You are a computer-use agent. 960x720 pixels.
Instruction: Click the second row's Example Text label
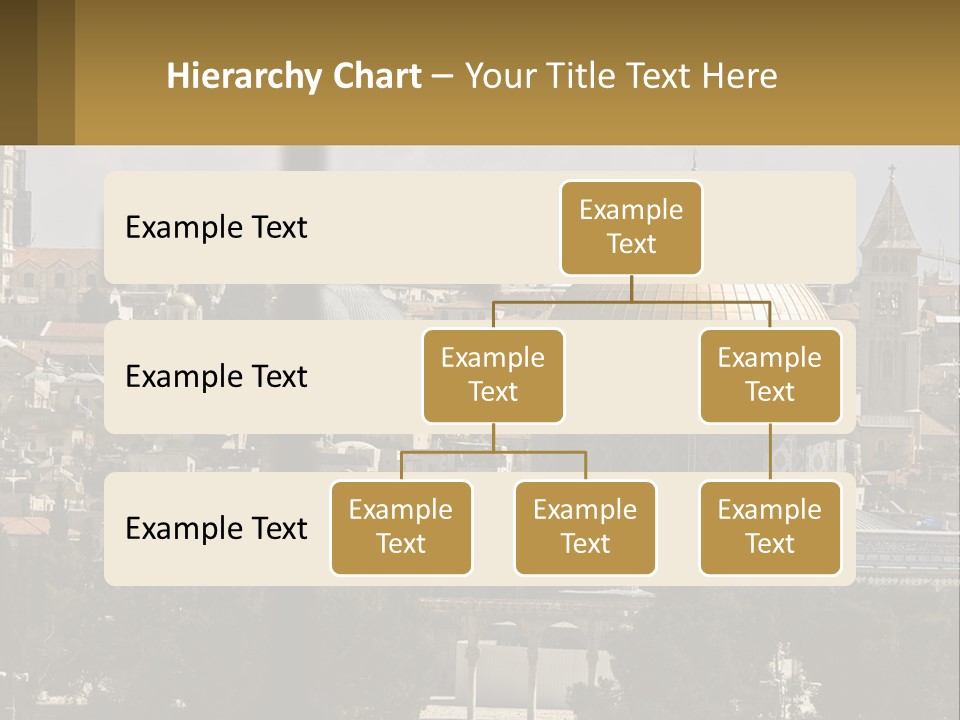(216, 377)
